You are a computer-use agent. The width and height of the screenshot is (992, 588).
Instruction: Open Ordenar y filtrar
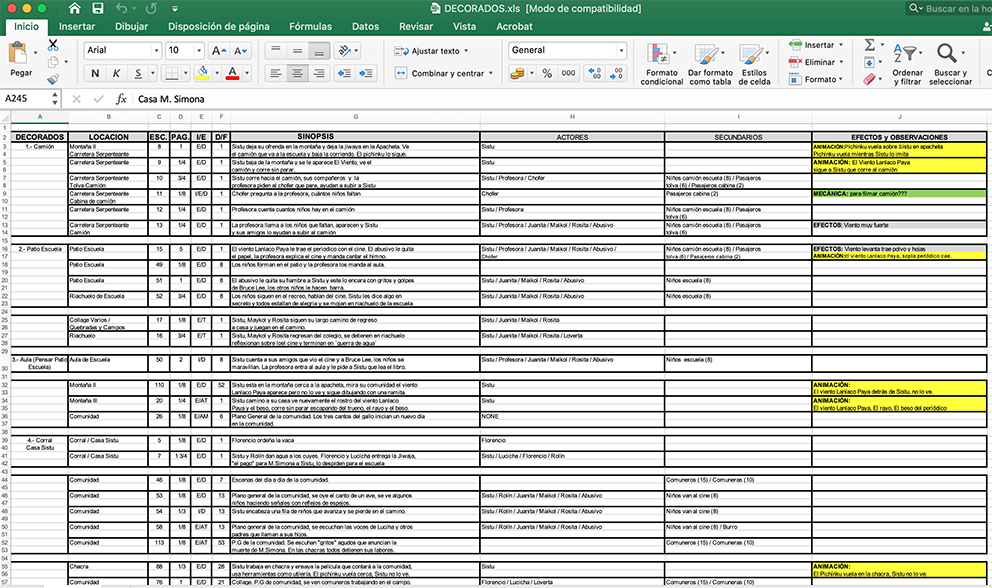coord(908,64)
